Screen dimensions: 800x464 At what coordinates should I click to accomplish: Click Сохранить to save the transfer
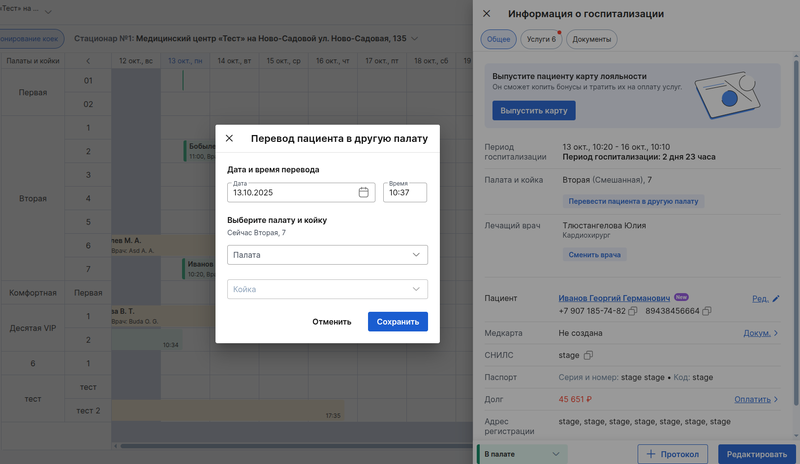pos(397,322)
